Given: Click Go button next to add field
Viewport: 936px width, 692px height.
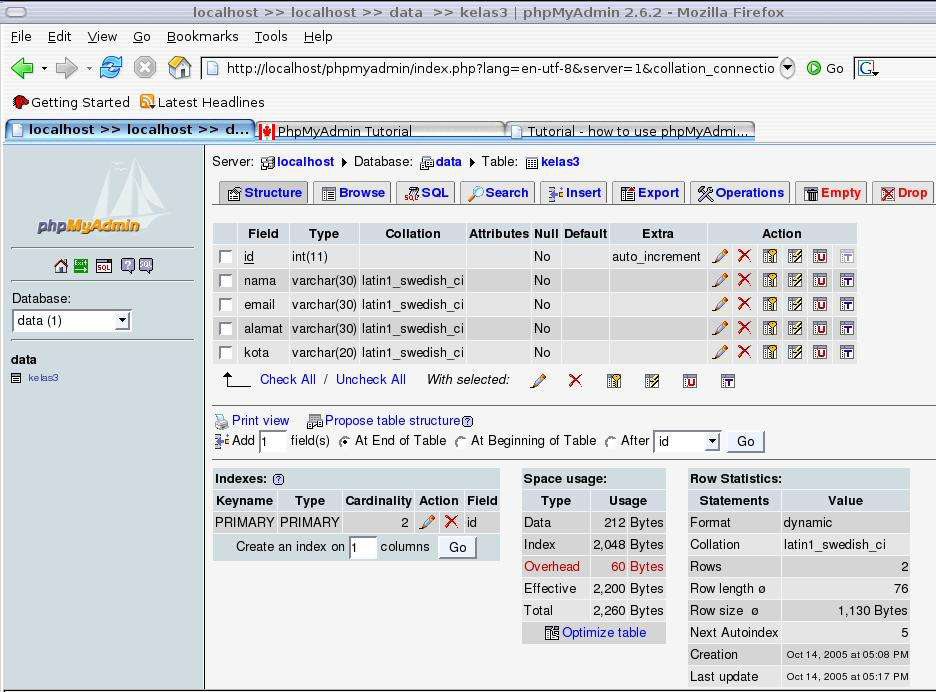Looking at the screenshot, I should tap(746, 441).
